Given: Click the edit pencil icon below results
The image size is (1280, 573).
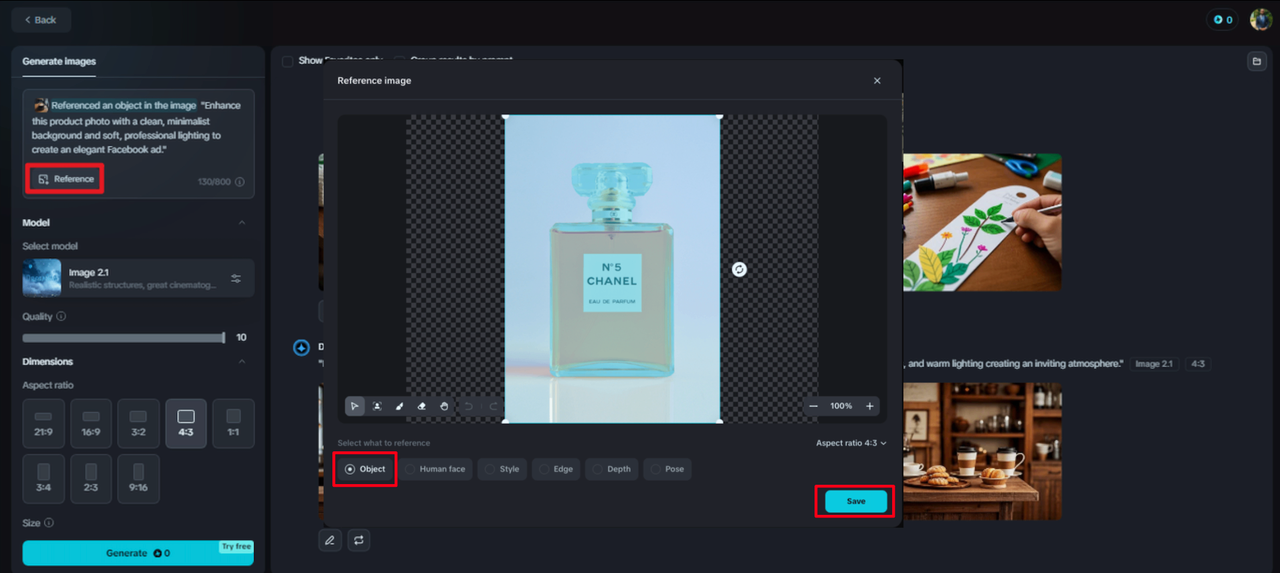Looking at the screenshot, I should (x=330, y=540).
